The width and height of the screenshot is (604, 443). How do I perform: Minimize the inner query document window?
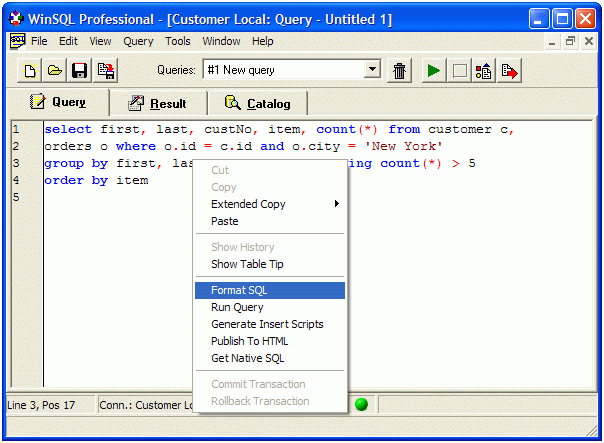tap(552, 41)
